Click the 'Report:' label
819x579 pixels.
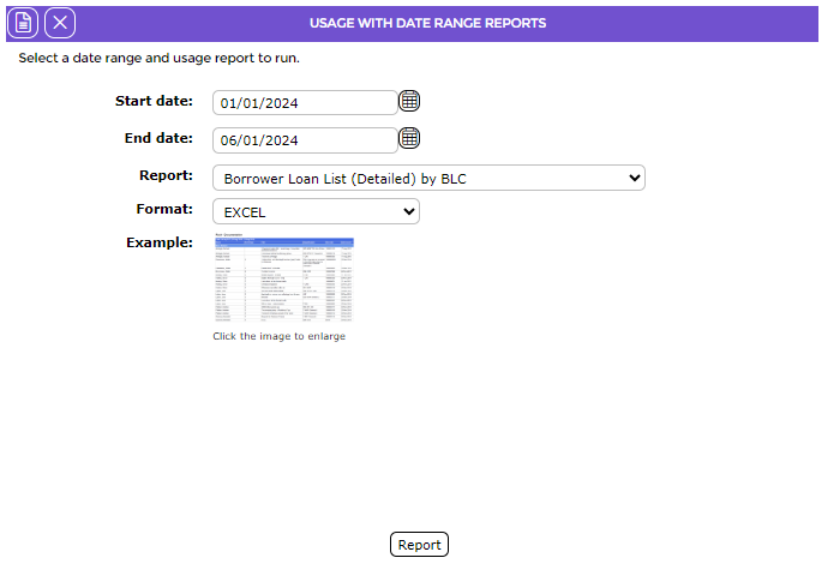coord(166,175)
